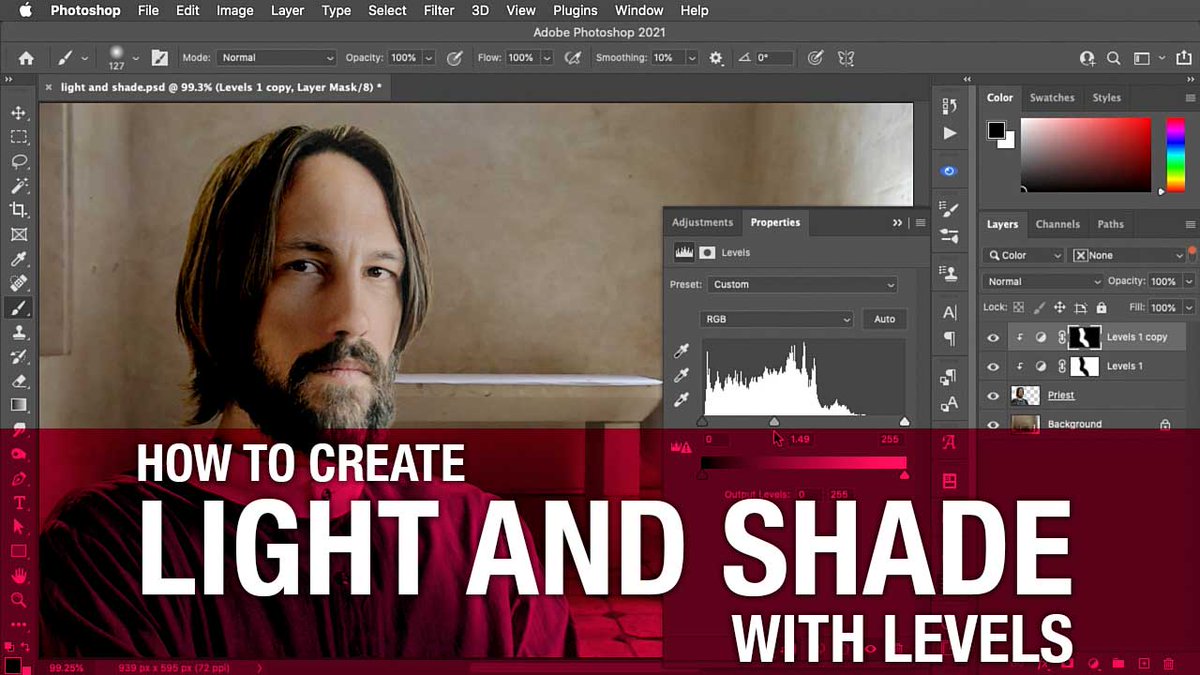The width and height of the screenshot is (1200, 675).
Task: Open the Character panel icon
Action: point(949,313)
